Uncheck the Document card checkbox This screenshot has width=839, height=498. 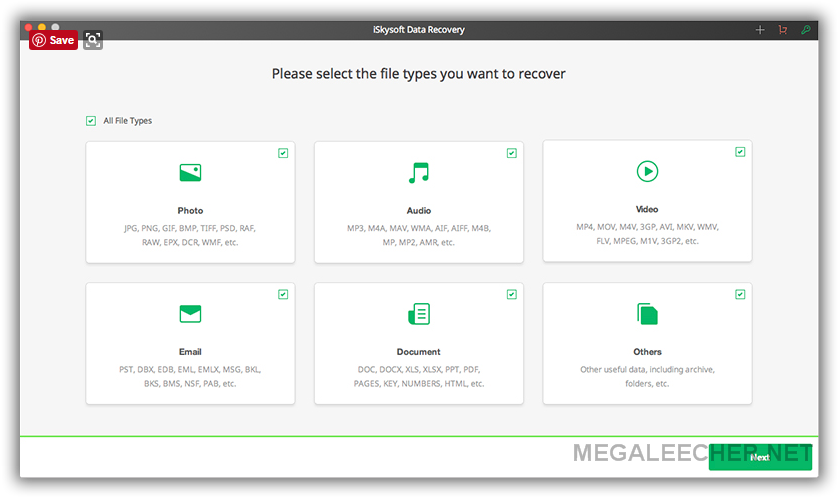coord(512,295)
